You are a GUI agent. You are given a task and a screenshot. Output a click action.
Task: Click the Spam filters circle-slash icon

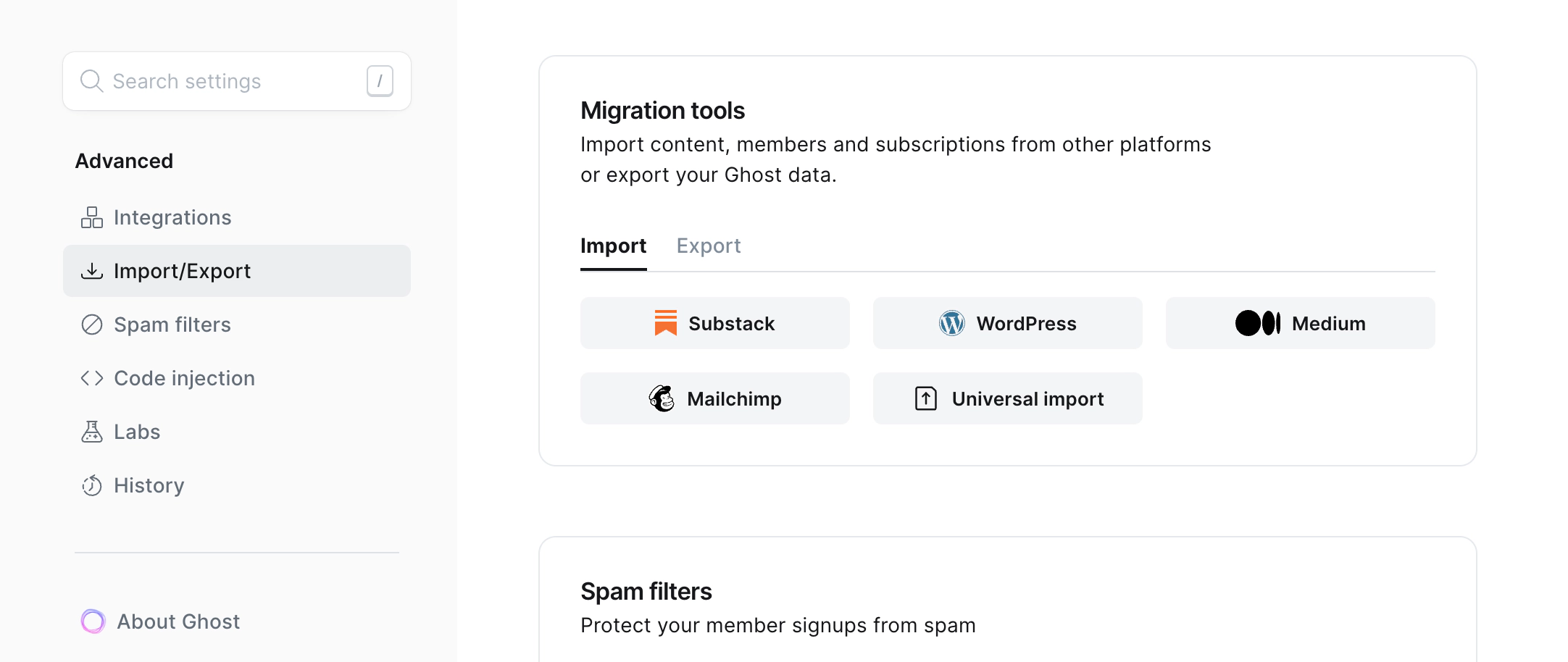(x=92, y=324)
